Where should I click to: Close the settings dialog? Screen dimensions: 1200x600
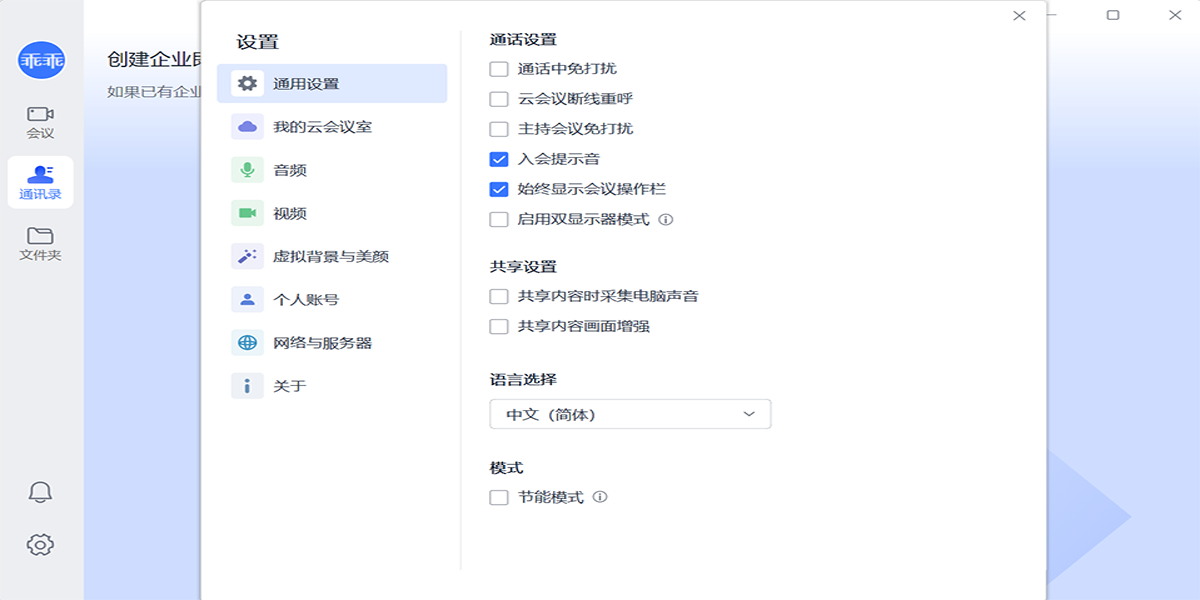coord(1019,16)
